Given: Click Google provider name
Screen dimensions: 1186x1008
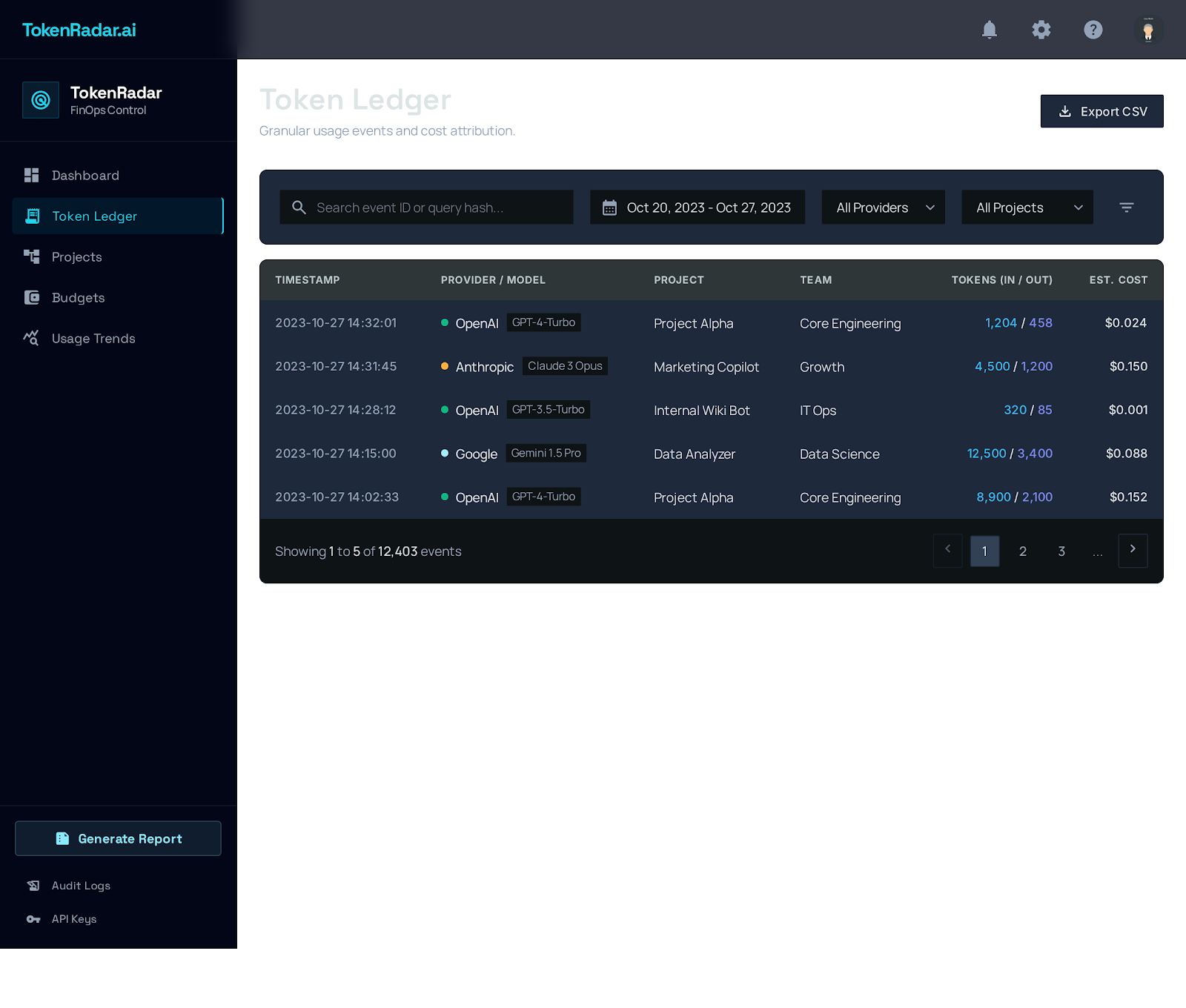Looking at the screenshot, I should (477, 454).
